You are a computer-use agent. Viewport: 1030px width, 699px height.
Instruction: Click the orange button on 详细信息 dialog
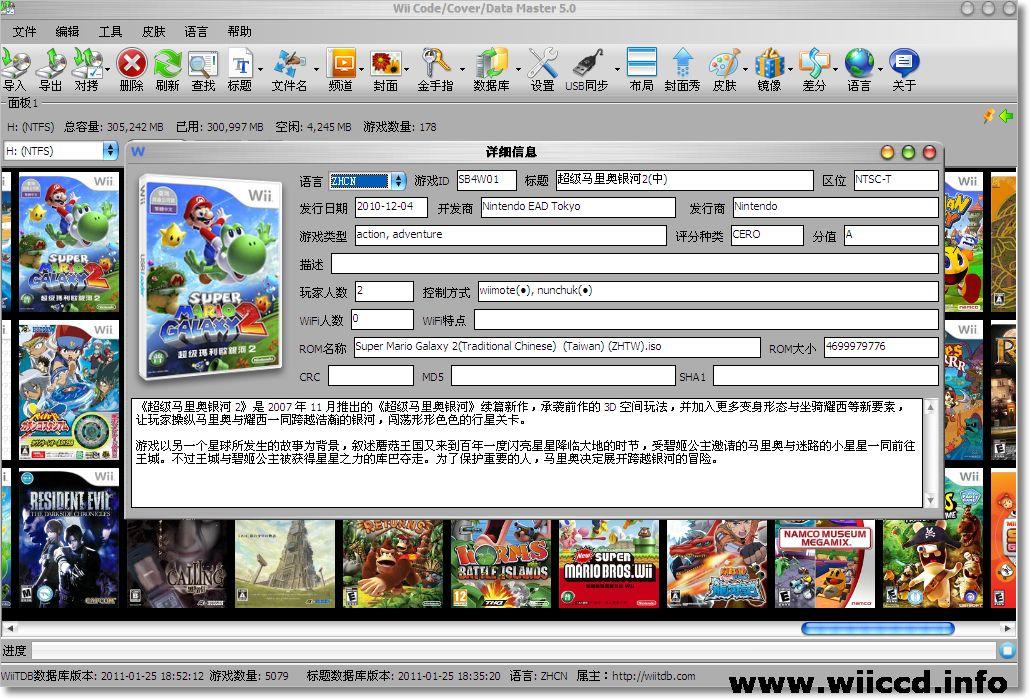(887, 152)
